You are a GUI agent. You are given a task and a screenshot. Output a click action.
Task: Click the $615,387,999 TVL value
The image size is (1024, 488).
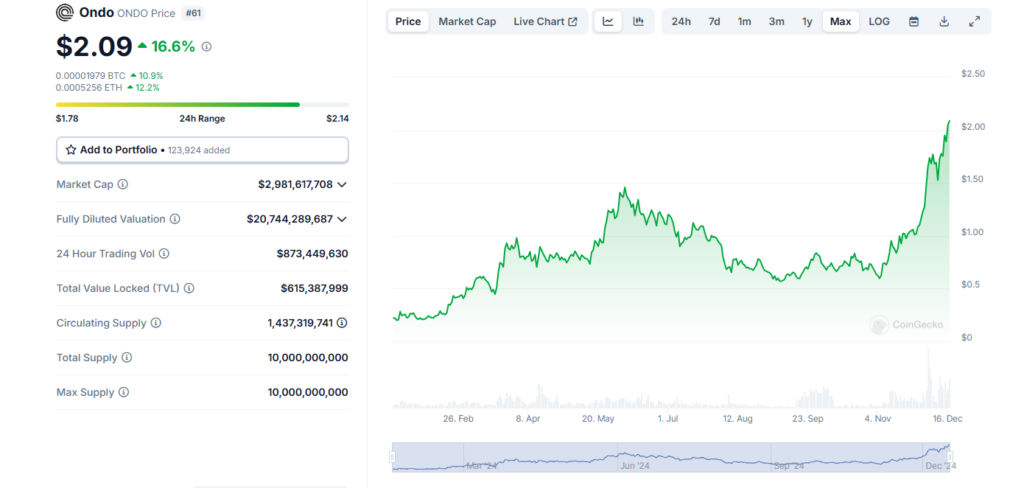(314, 288)
